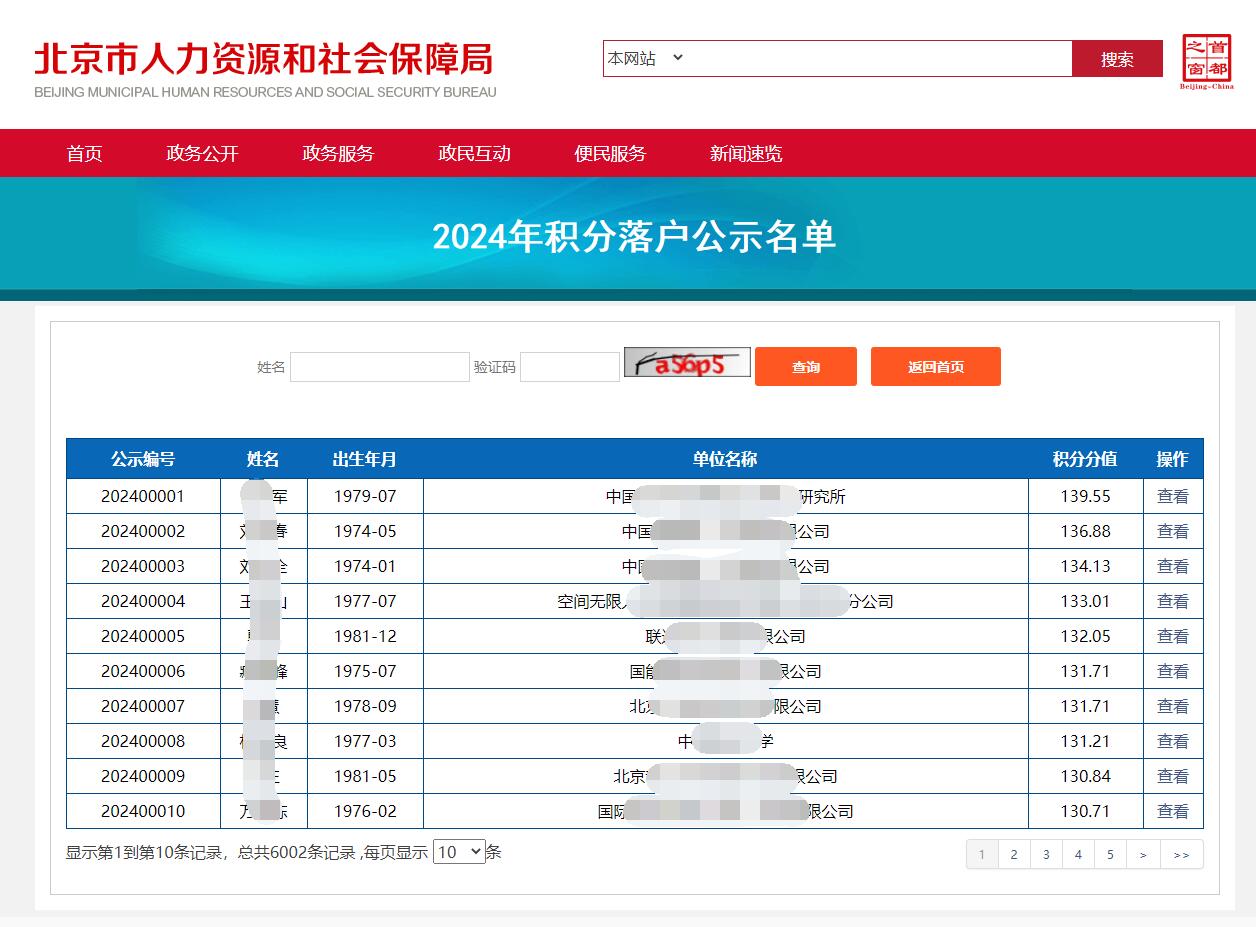Click the captcha image to refresh it

[x=687, y=363]
